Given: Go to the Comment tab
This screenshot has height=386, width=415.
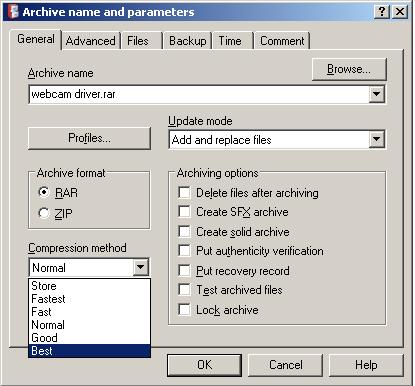Looking at the screenshot, I should (282, 41).
